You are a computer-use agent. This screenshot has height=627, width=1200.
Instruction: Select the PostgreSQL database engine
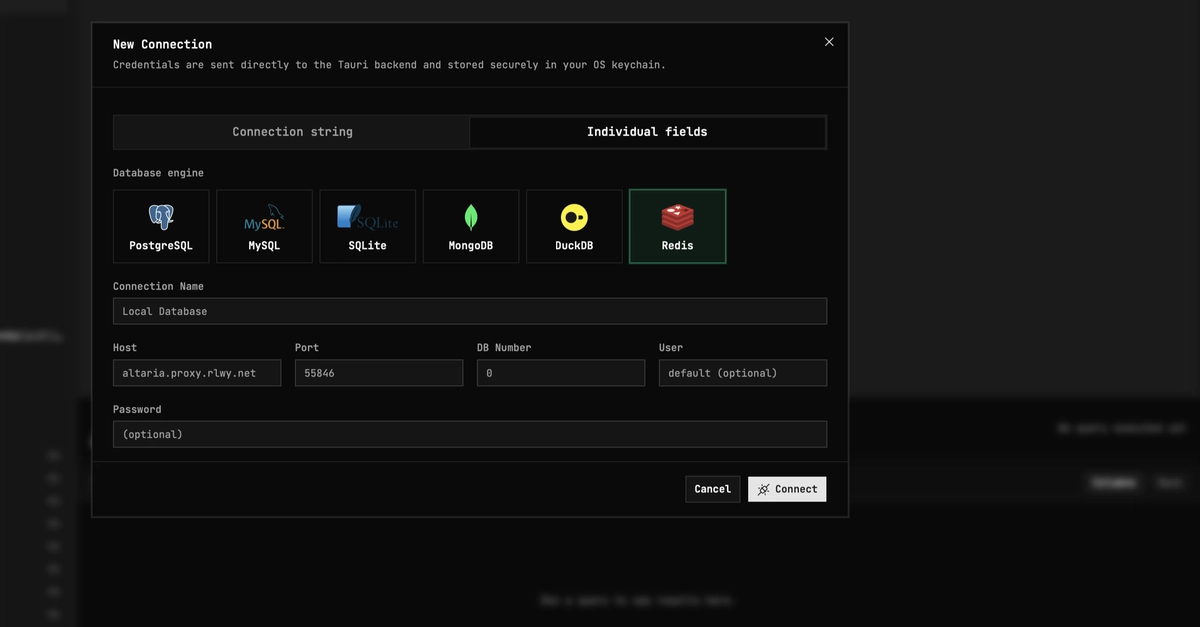(x=161, y=227)
